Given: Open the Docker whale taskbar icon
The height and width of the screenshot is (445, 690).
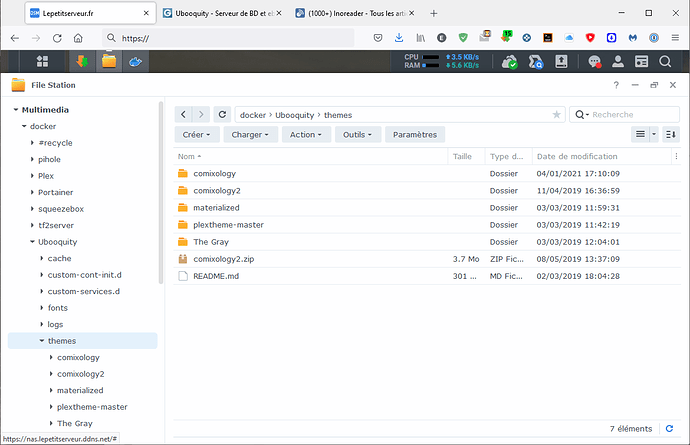Looking at the screenshot, I should coord(135,62).
